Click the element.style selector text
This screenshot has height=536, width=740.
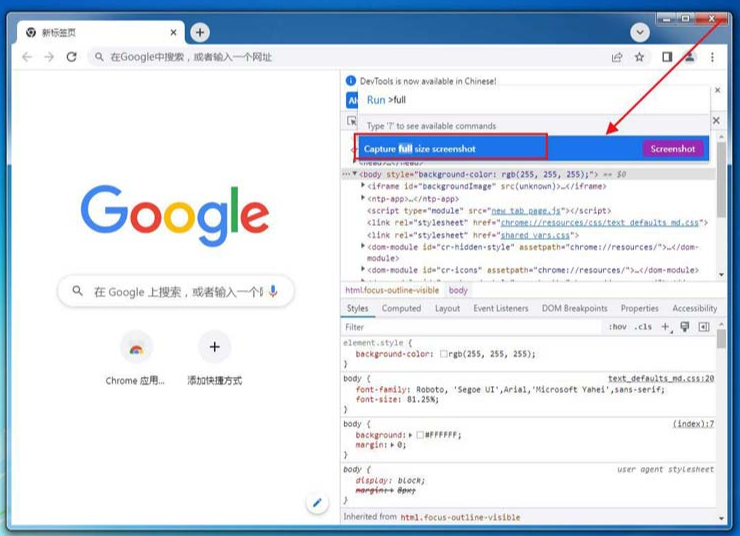coord(373,343)
